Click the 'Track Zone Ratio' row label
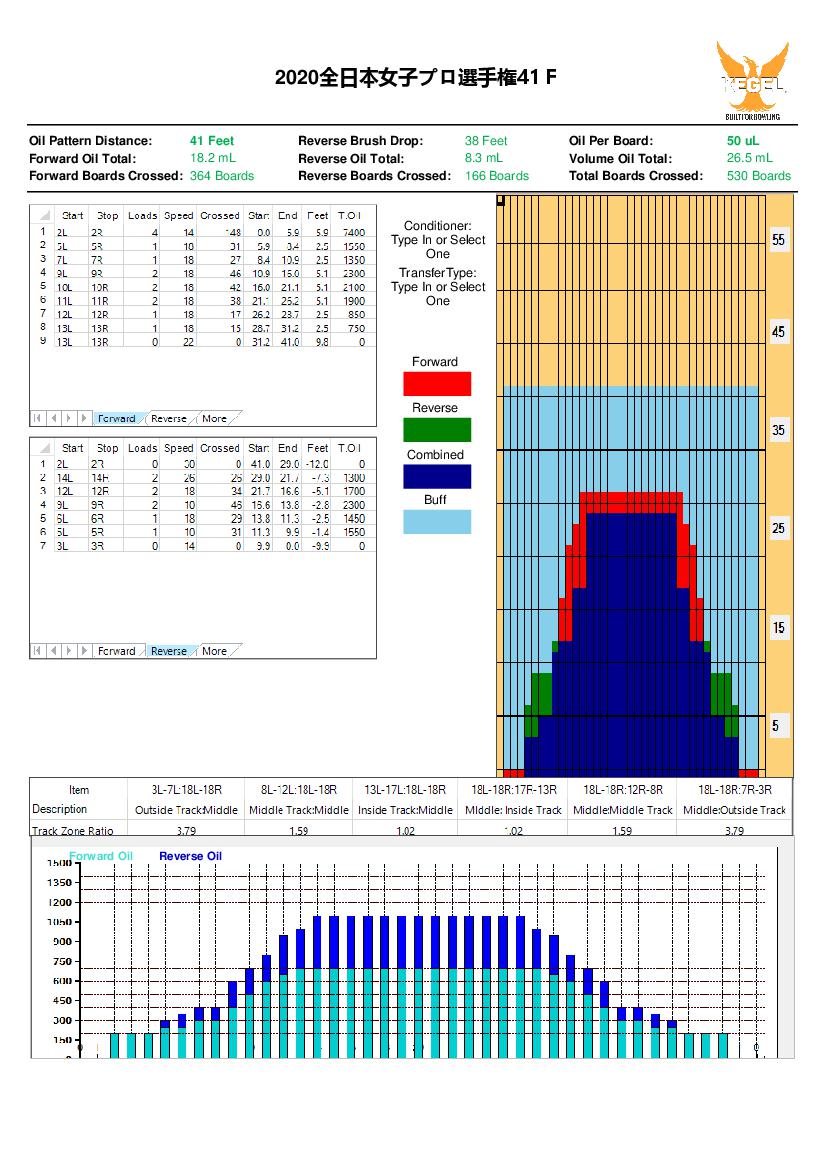 coord(73,831)
